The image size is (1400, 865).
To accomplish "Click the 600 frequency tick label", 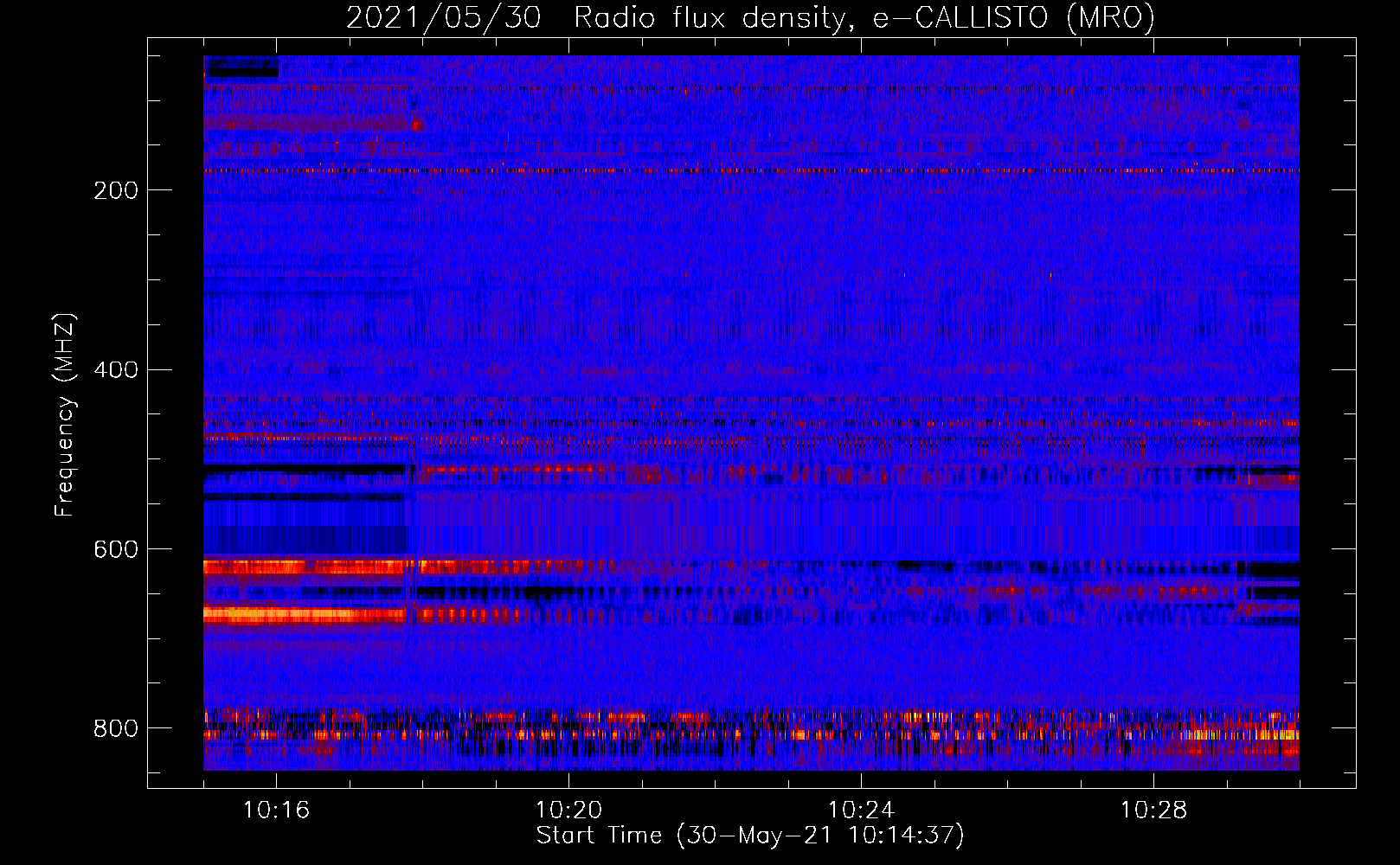I will (116, 550).
